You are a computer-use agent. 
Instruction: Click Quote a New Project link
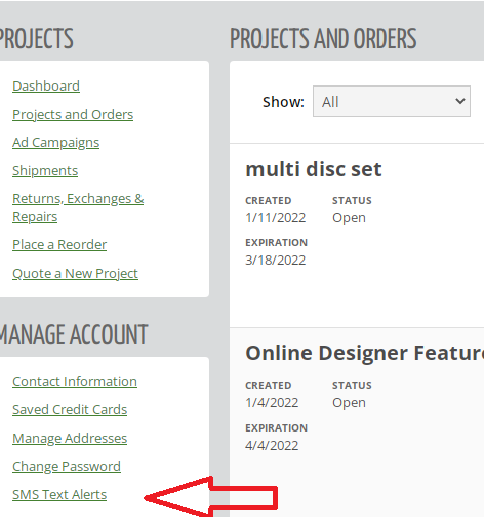(x=75, y=273)
